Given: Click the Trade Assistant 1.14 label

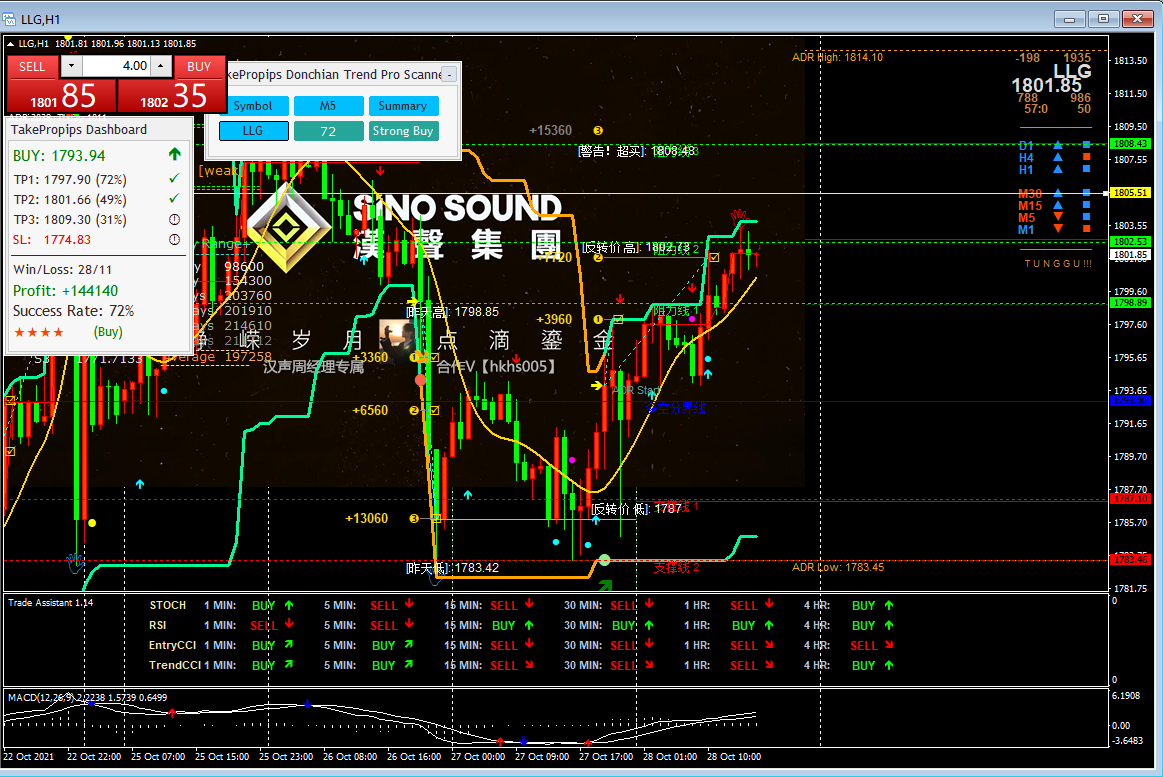Looking at the screenshot, I should [x=50, y=603].
